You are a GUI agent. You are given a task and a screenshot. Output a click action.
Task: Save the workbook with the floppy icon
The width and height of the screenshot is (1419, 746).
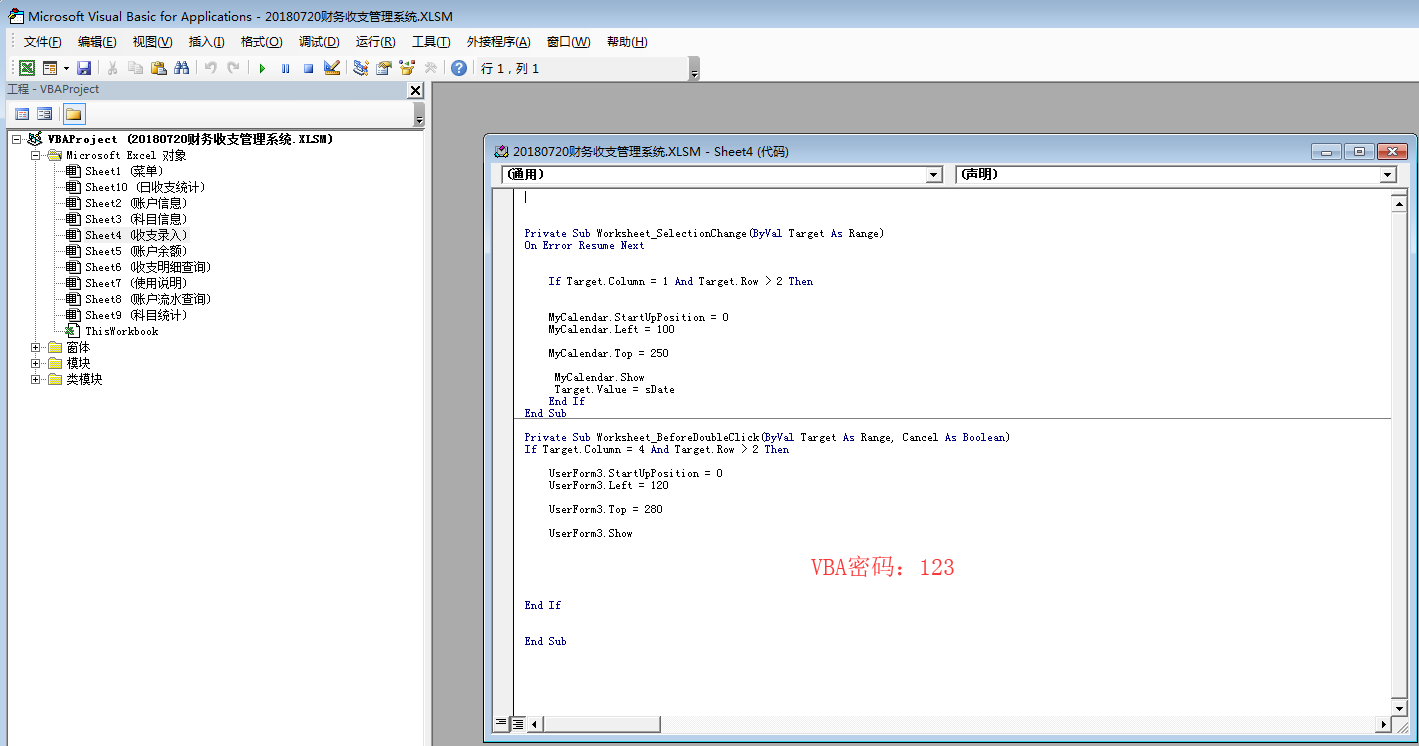[84, 68]
